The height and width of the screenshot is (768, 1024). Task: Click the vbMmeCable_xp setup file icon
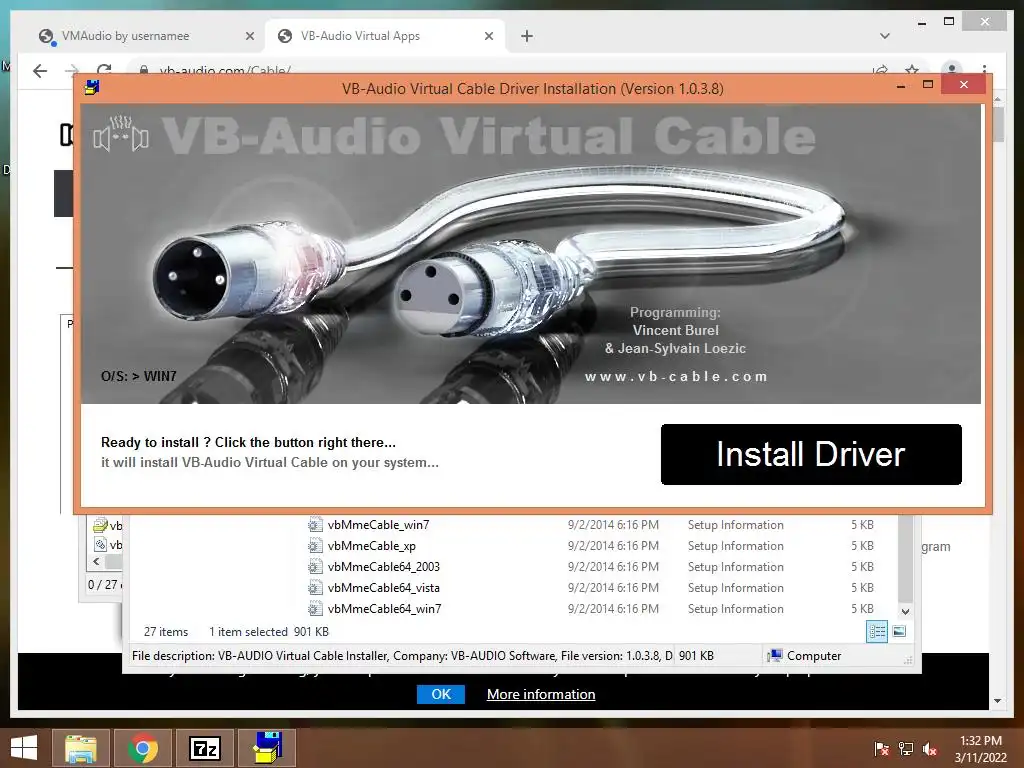[x=315, y=545]
